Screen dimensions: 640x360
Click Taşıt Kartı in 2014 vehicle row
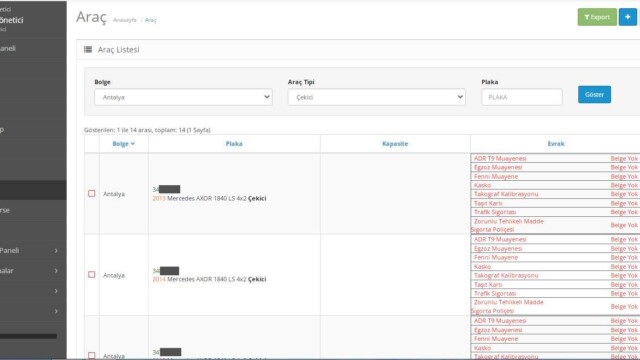(488, 284)
